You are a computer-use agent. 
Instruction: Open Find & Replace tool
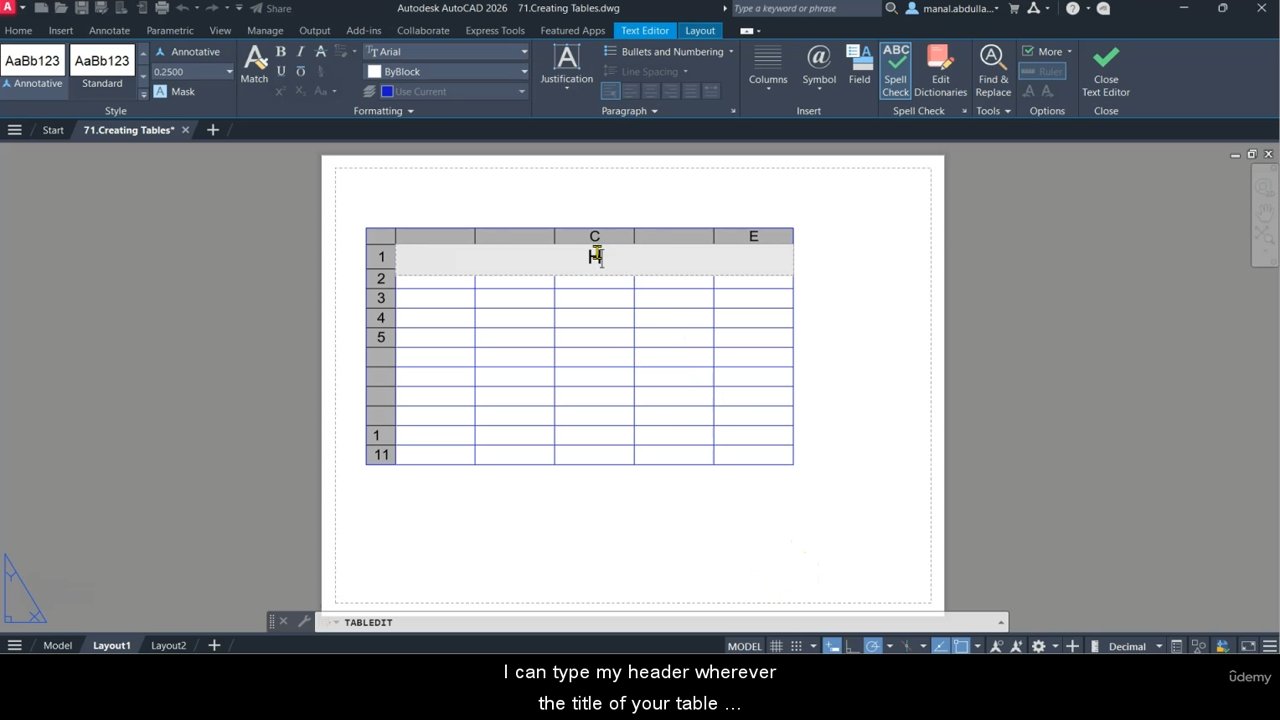pos(992,70)
